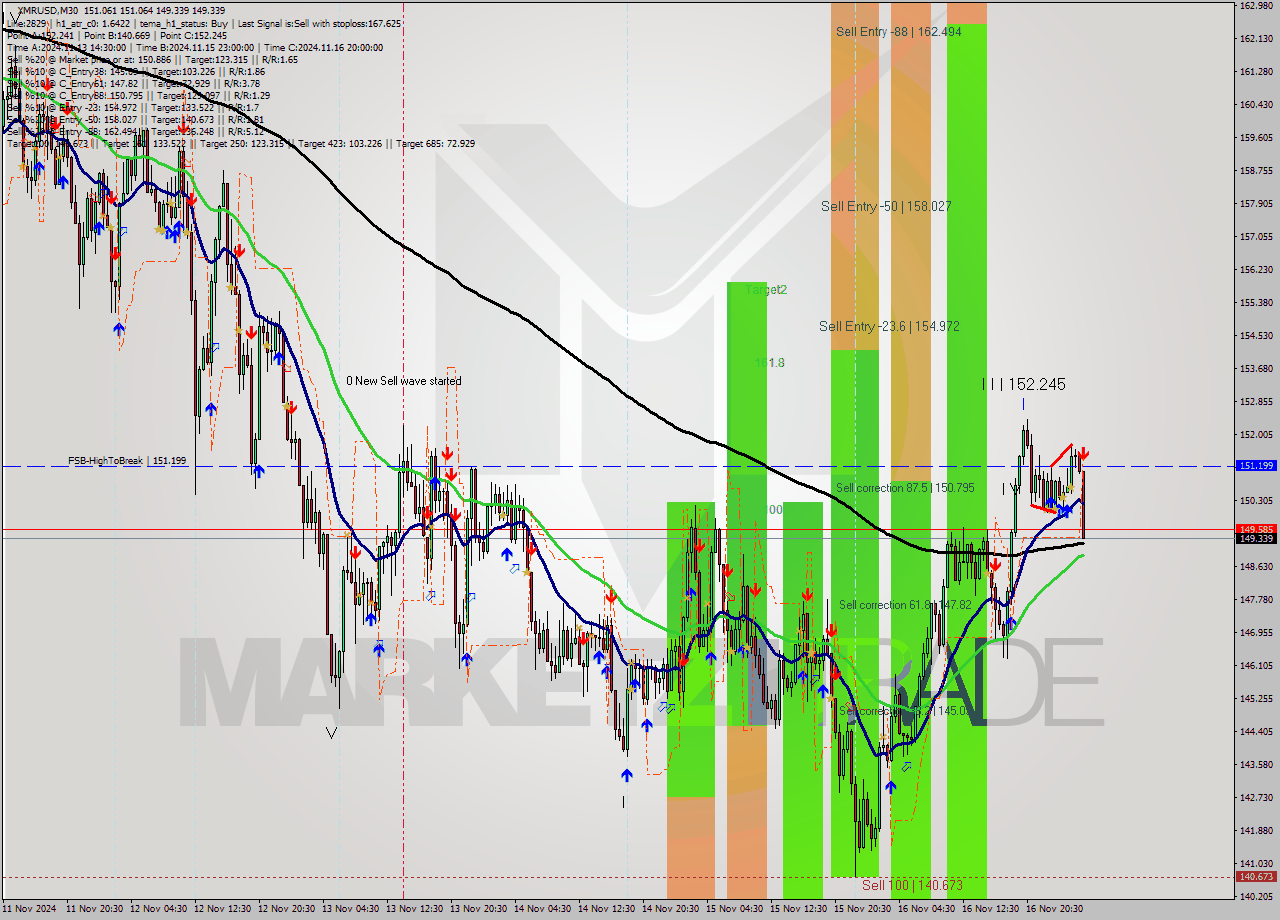Screen dimensions: 1280x920
Task: Click the 146.105 price axis label
Action: point(1256,666)
